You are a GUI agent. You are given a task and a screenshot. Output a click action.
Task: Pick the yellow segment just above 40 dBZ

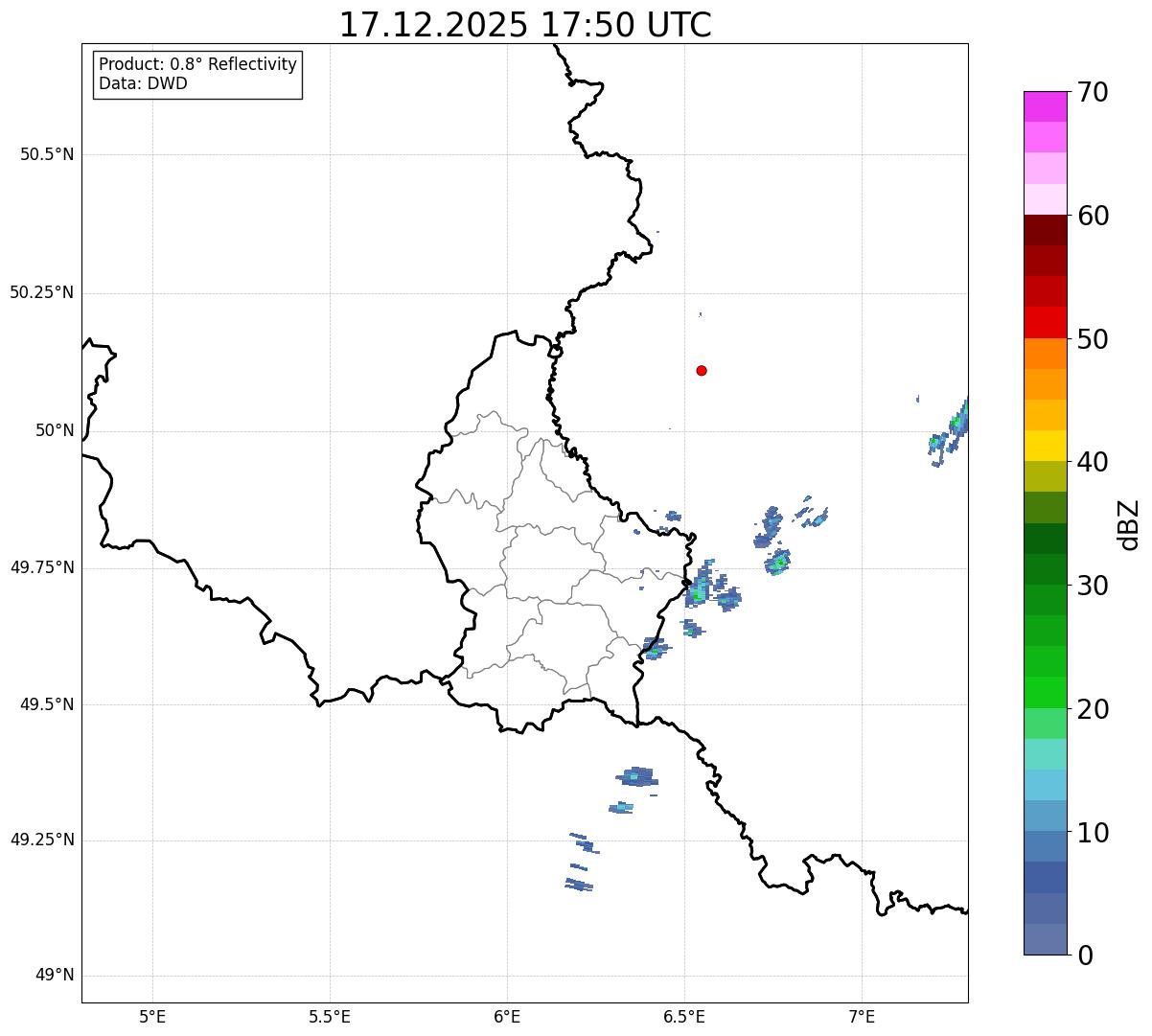point(1046,446)
